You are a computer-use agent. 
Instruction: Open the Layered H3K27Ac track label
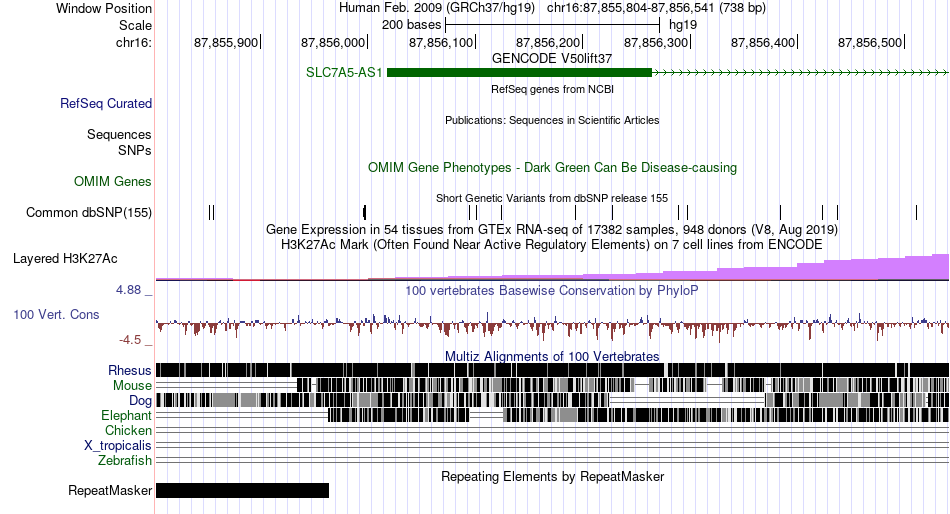(65, 259)
